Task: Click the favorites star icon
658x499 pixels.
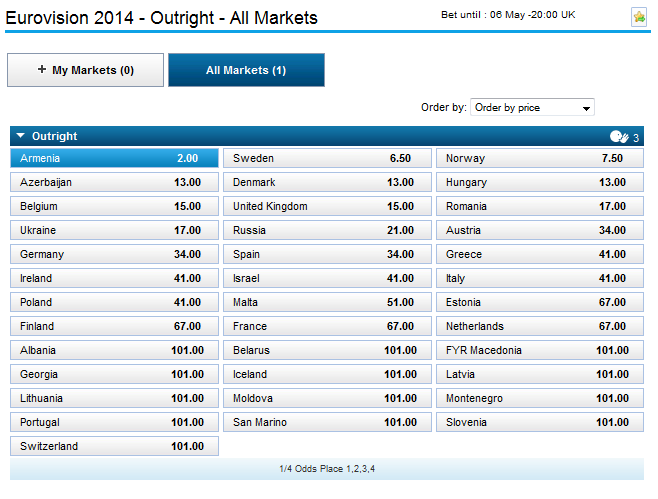Action: coord(638,17)
